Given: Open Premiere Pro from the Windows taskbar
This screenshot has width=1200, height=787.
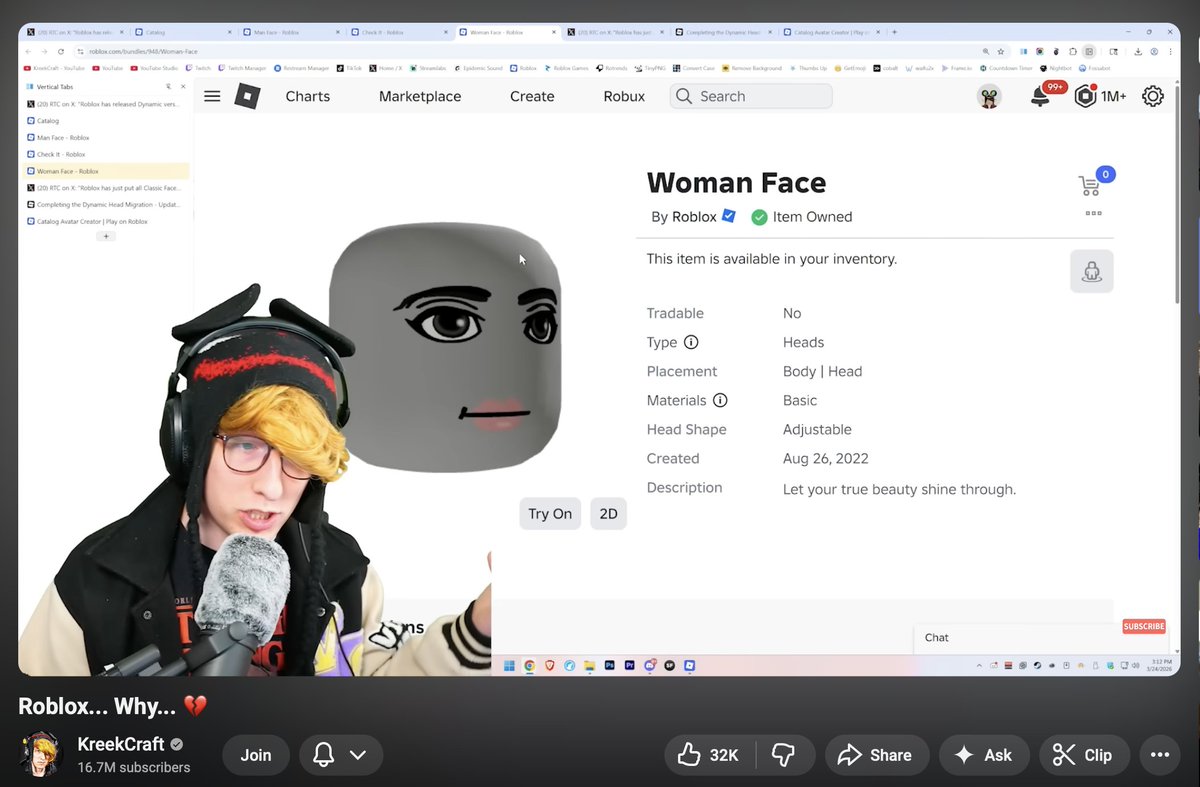Looking at the screenshot, I should point(630,665).
